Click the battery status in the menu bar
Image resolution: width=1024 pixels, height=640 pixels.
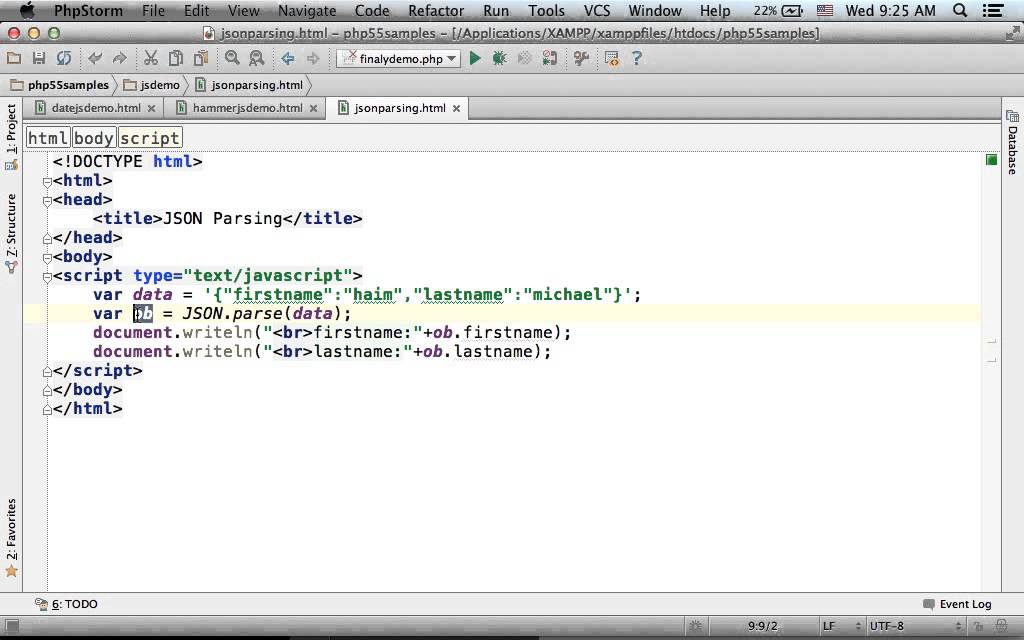pyautogui.click(x=777, y=10)
